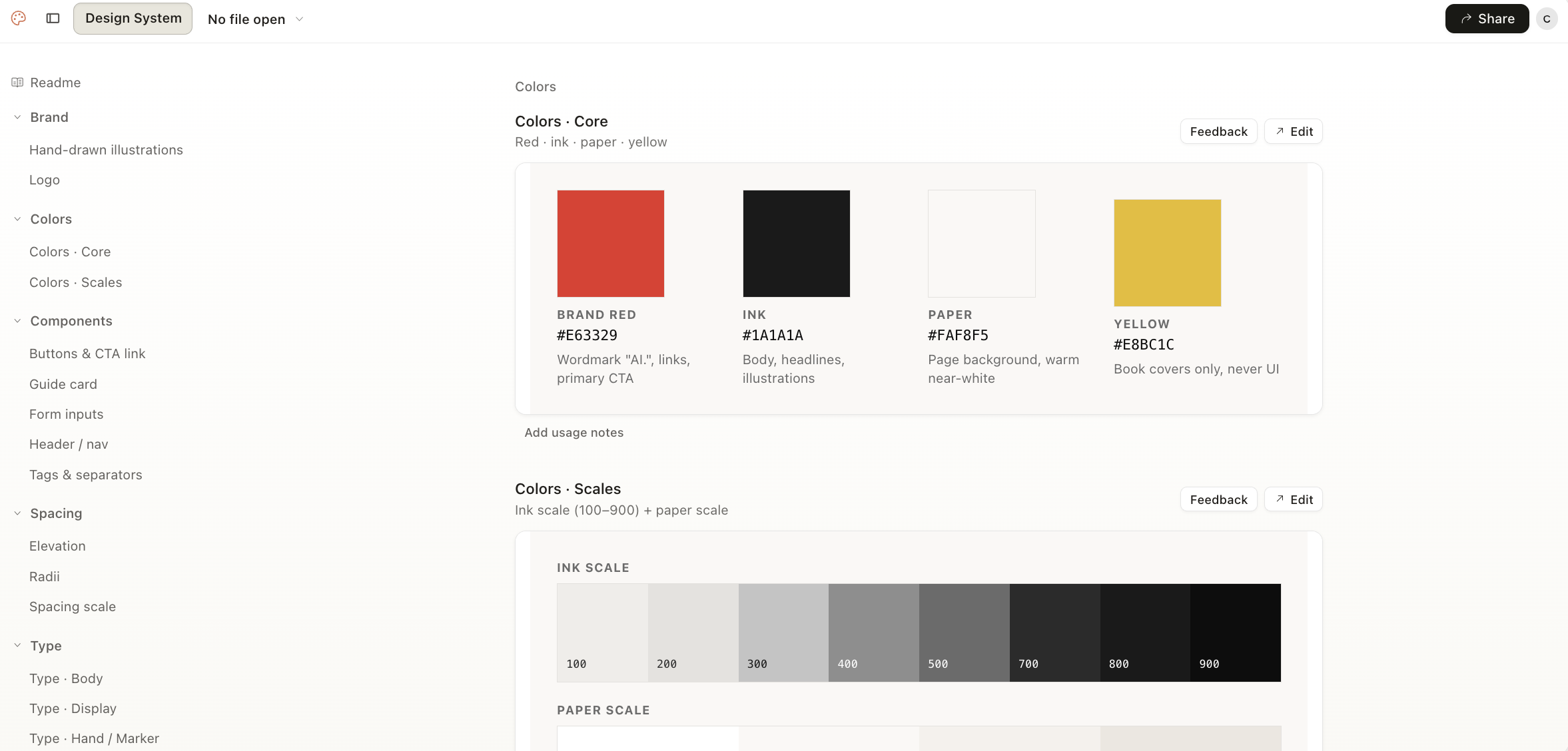
Task: Select the Design System tab
Action: tap(133, 19)
